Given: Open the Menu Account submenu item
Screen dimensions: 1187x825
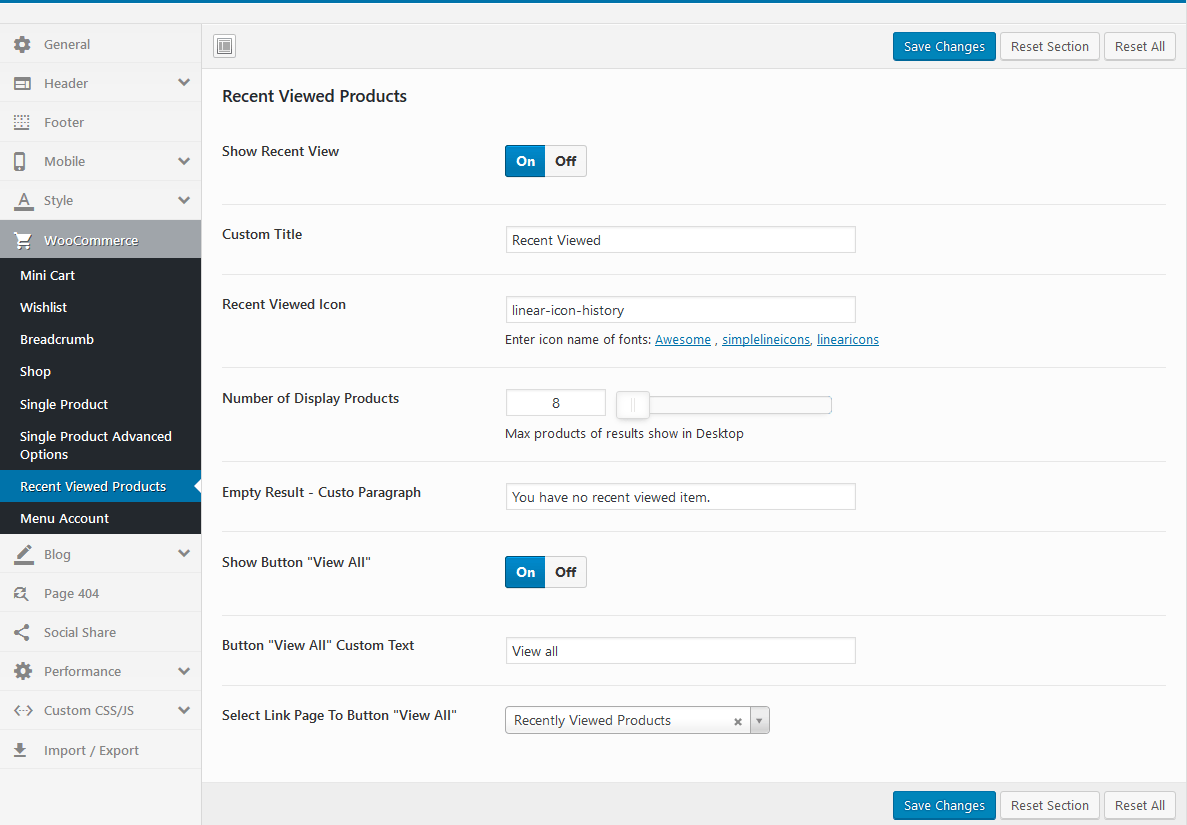Looking at the screenshot, I should [x=101, y=518].
